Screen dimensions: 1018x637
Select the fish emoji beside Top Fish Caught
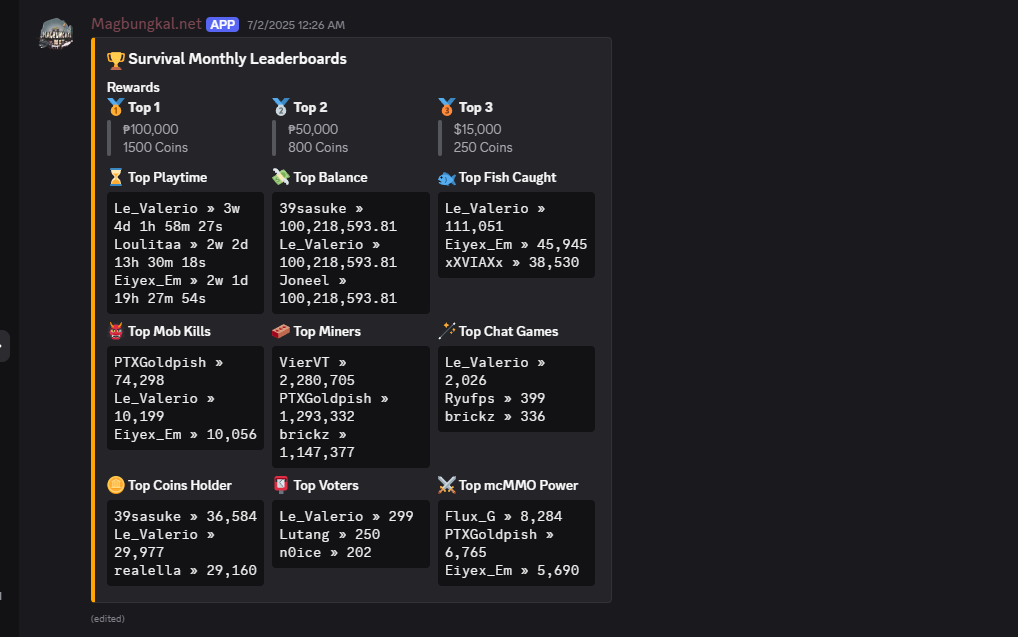pos(447,178)
